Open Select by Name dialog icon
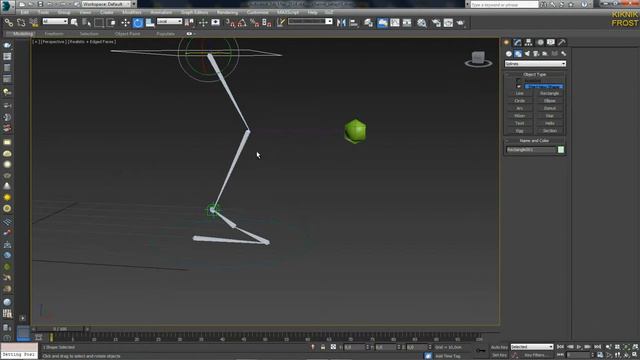Image resolution: width=640 pixels, height=360 pixels. tap(87, 22)
